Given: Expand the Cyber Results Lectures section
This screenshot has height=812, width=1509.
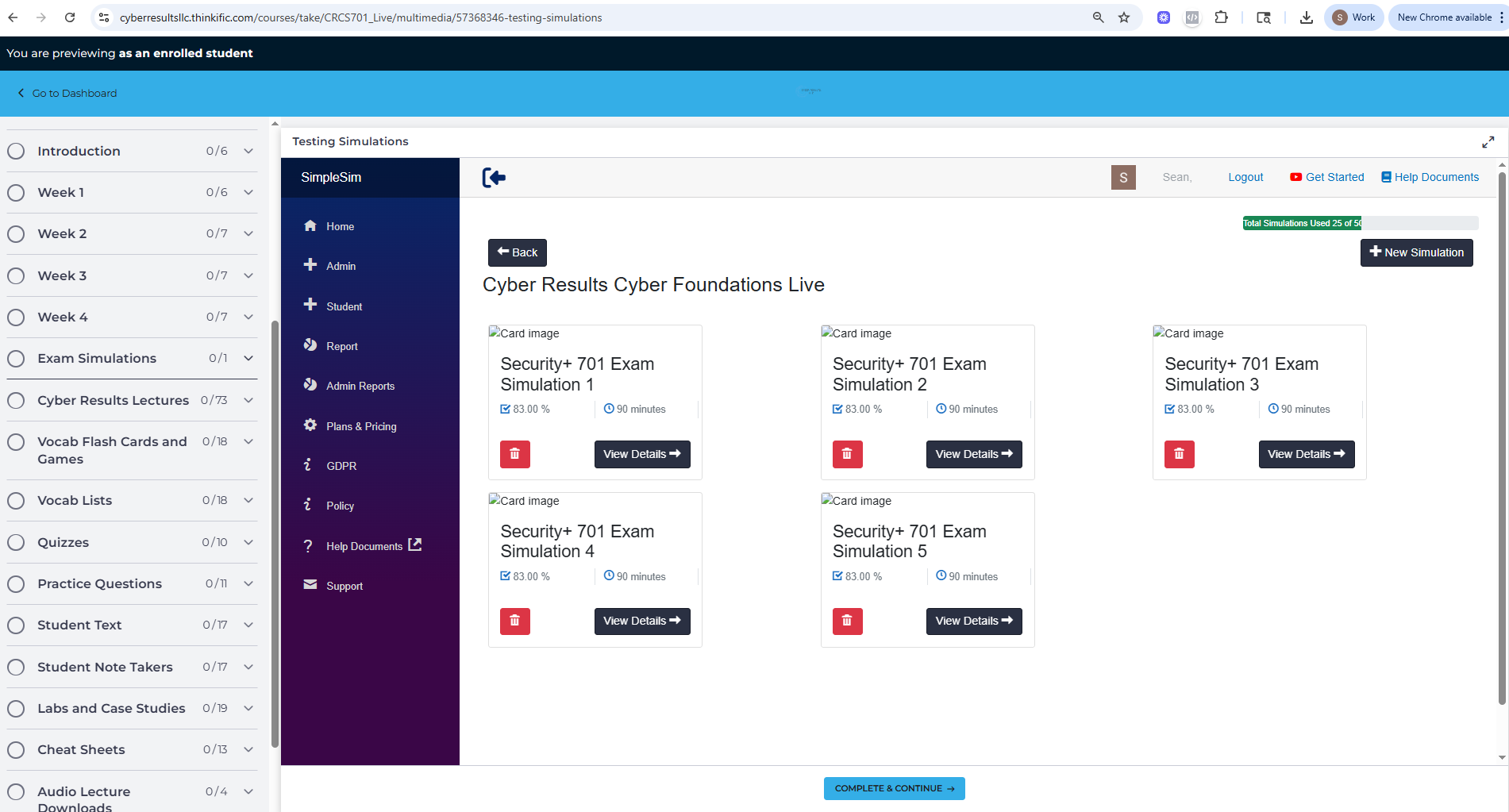Looking at the screenshot, I should (248, 401).
